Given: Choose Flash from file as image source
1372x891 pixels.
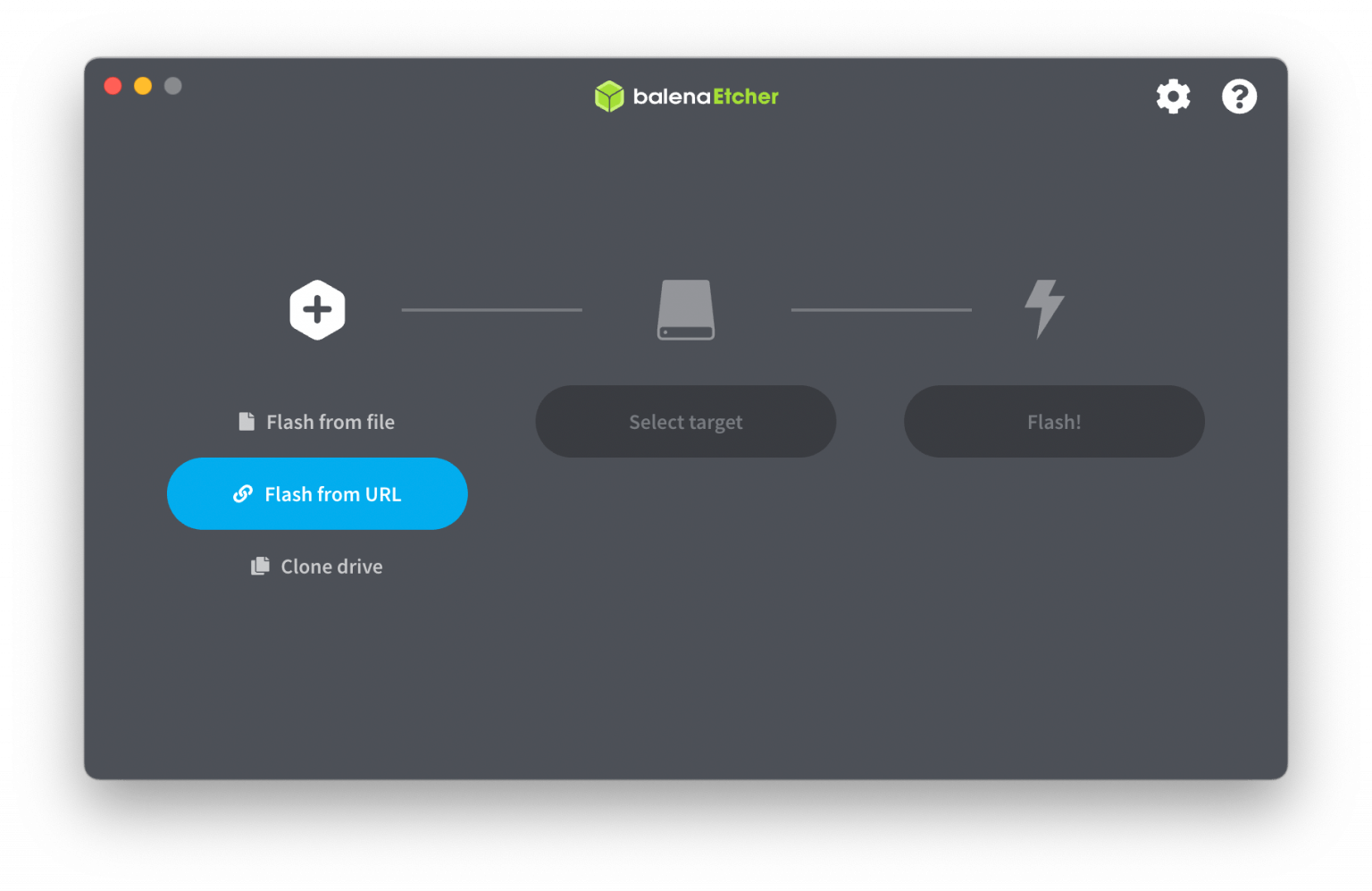Looking at the screenshot, I should [x=329, y=421].
